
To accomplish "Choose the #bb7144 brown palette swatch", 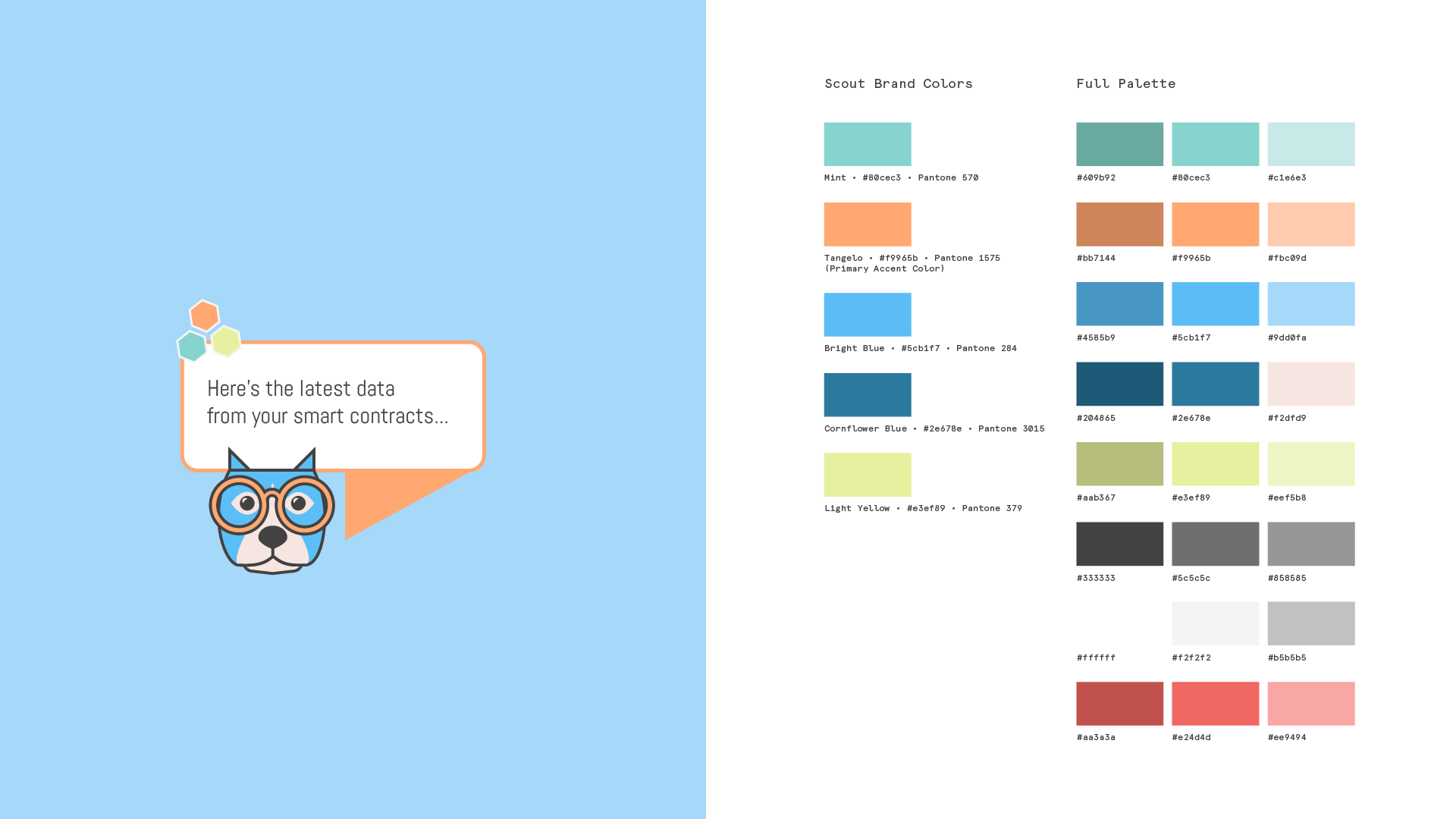I will coord(1119,224).
